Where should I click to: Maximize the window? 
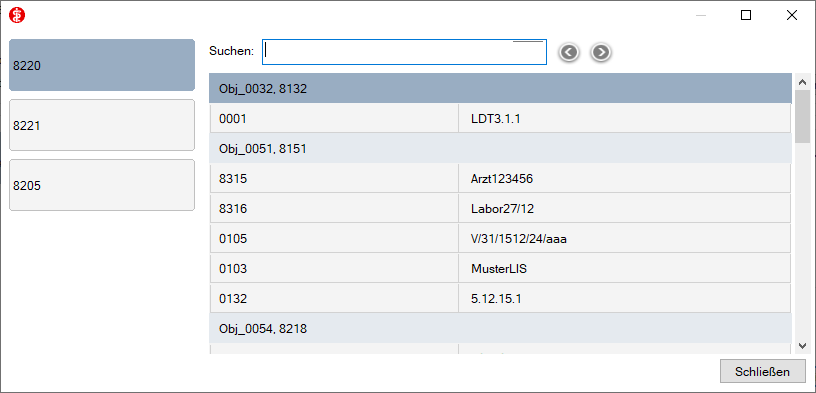pyautogui.click(x=746, y=16)
